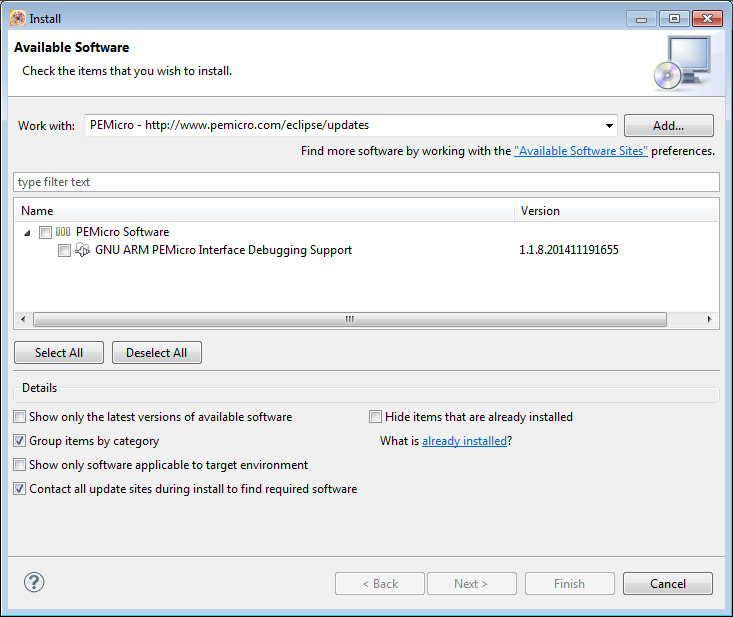Check the PEMicro Software category checkbox
733x617 pixels.
pyautogui.click(x=45, y=232)
